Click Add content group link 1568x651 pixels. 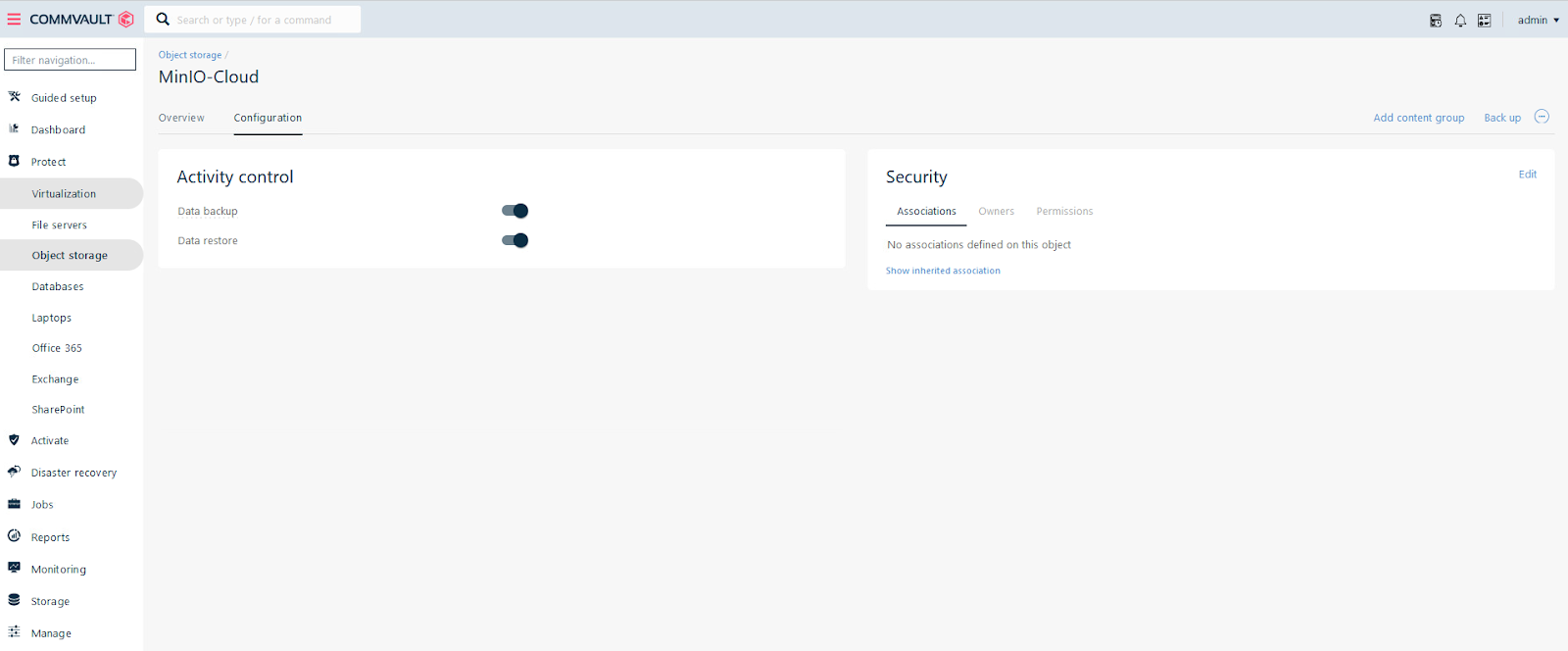pos(1418,118)
